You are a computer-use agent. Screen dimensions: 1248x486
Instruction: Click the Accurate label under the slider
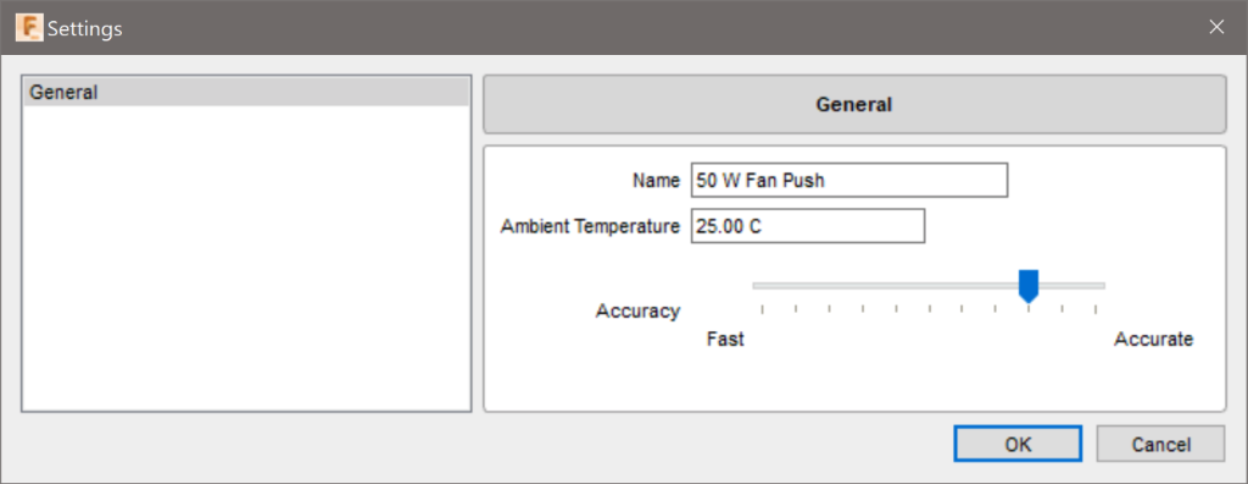pyautogui.click(x=1153, y=339)
